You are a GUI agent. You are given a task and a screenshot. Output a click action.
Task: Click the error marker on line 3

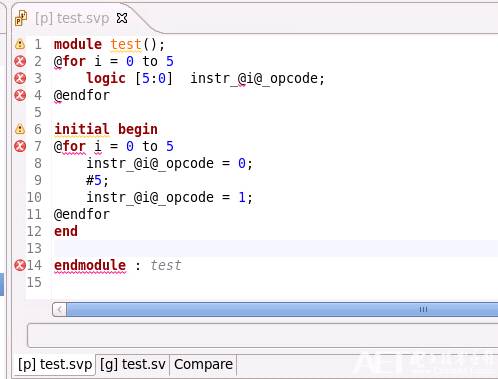20,78
